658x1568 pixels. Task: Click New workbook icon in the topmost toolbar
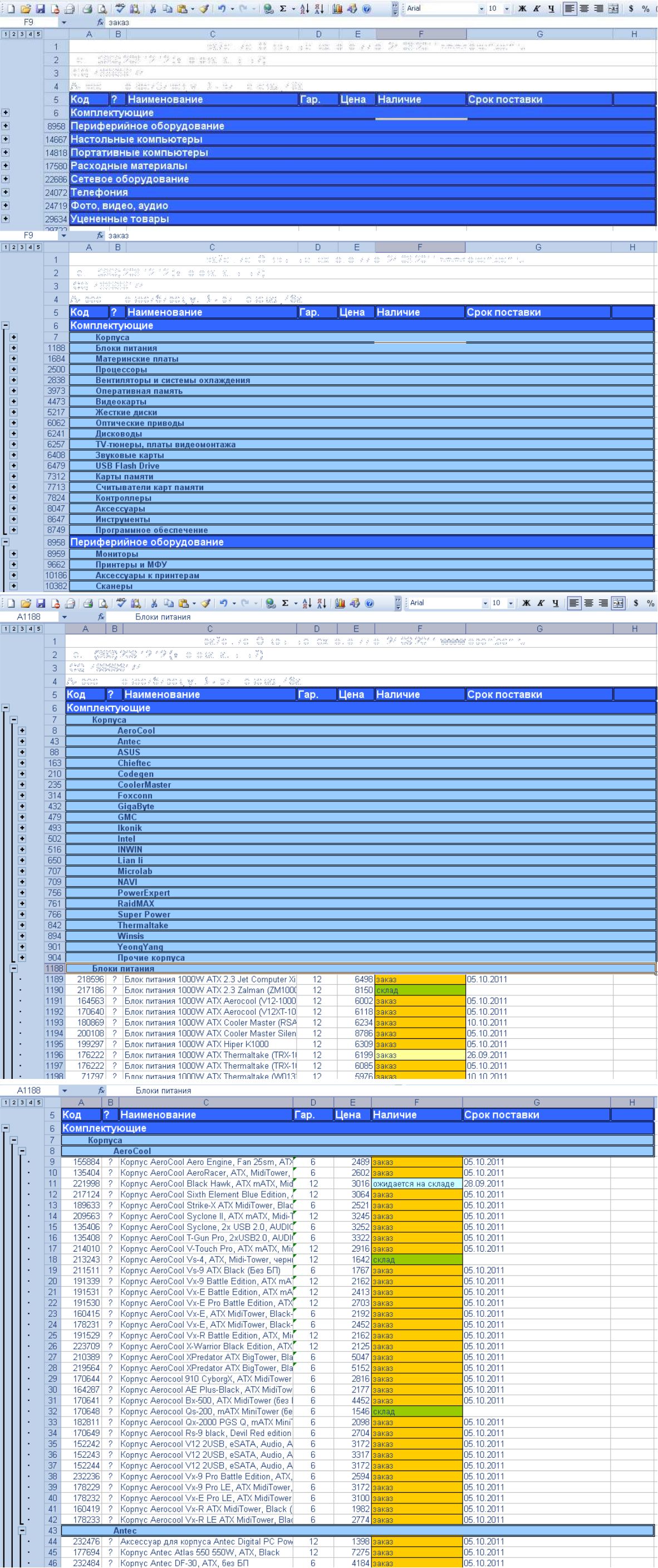tap(11, 8)
